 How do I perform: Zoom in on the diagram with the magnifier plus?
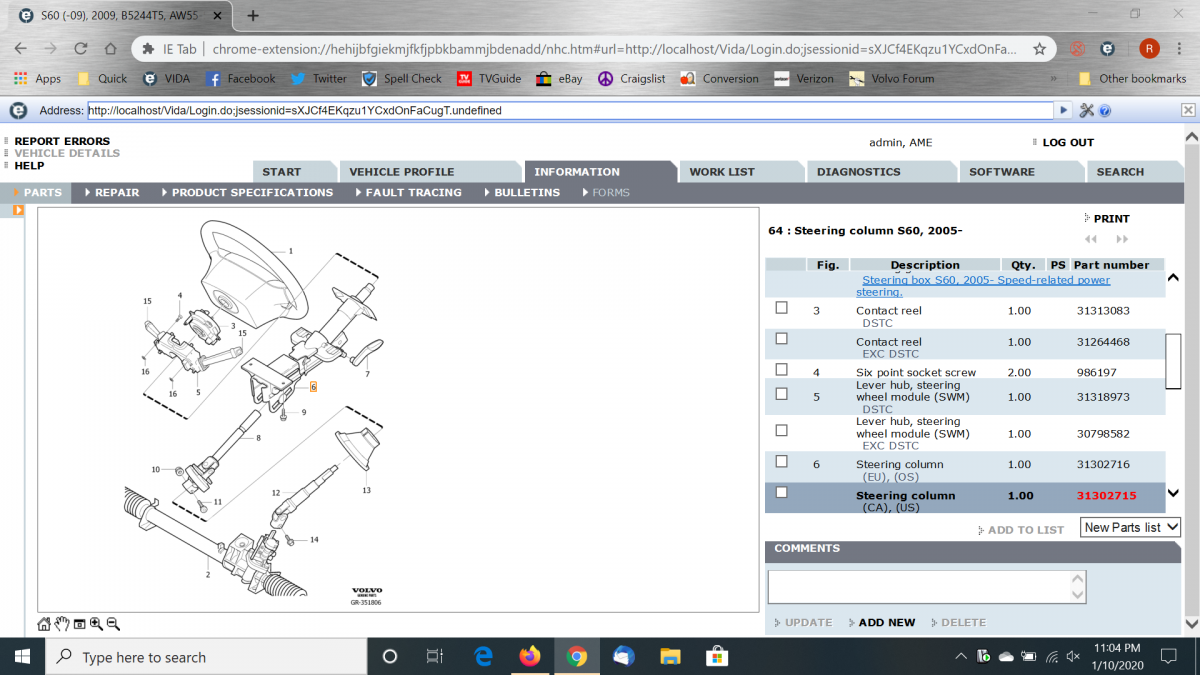tap(96, 624)
